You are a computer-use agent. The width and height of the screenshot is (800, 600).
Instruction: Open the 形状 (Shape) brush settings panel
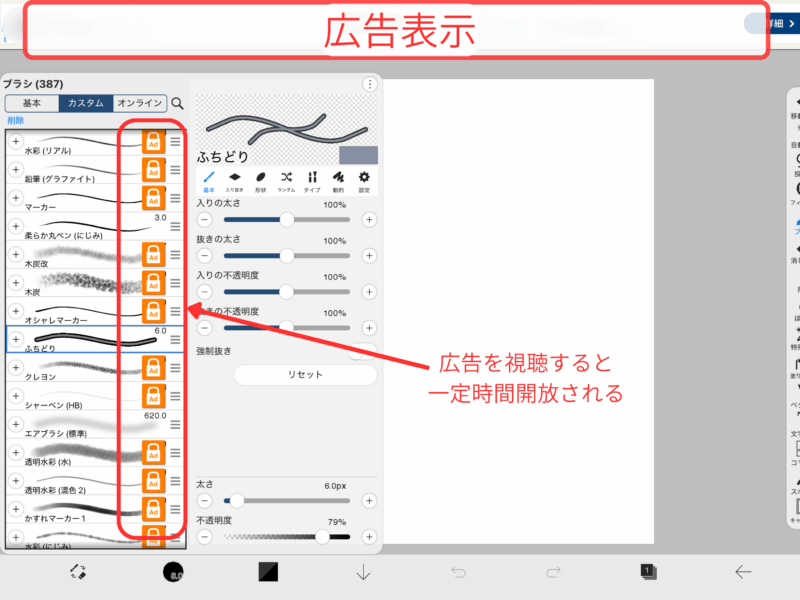[x=261, y=177]
